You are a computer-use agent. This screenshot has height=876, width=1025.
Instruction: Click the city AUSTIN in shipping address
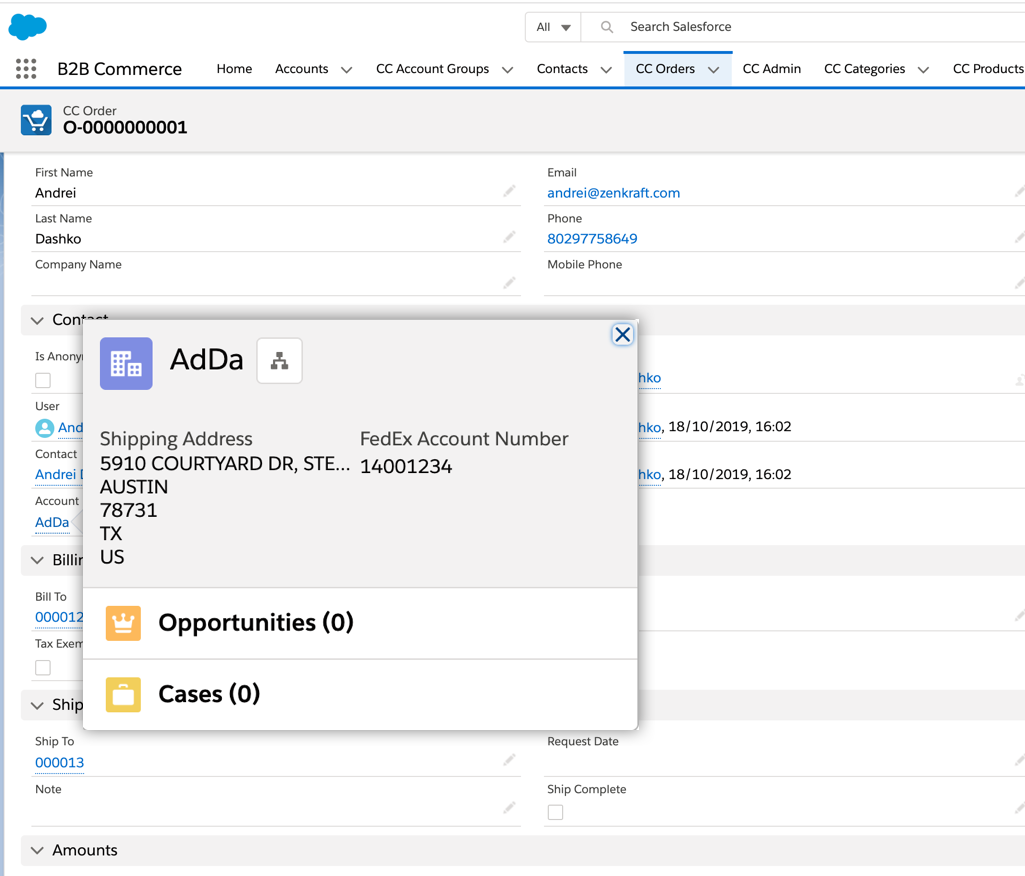click(134, 487)
